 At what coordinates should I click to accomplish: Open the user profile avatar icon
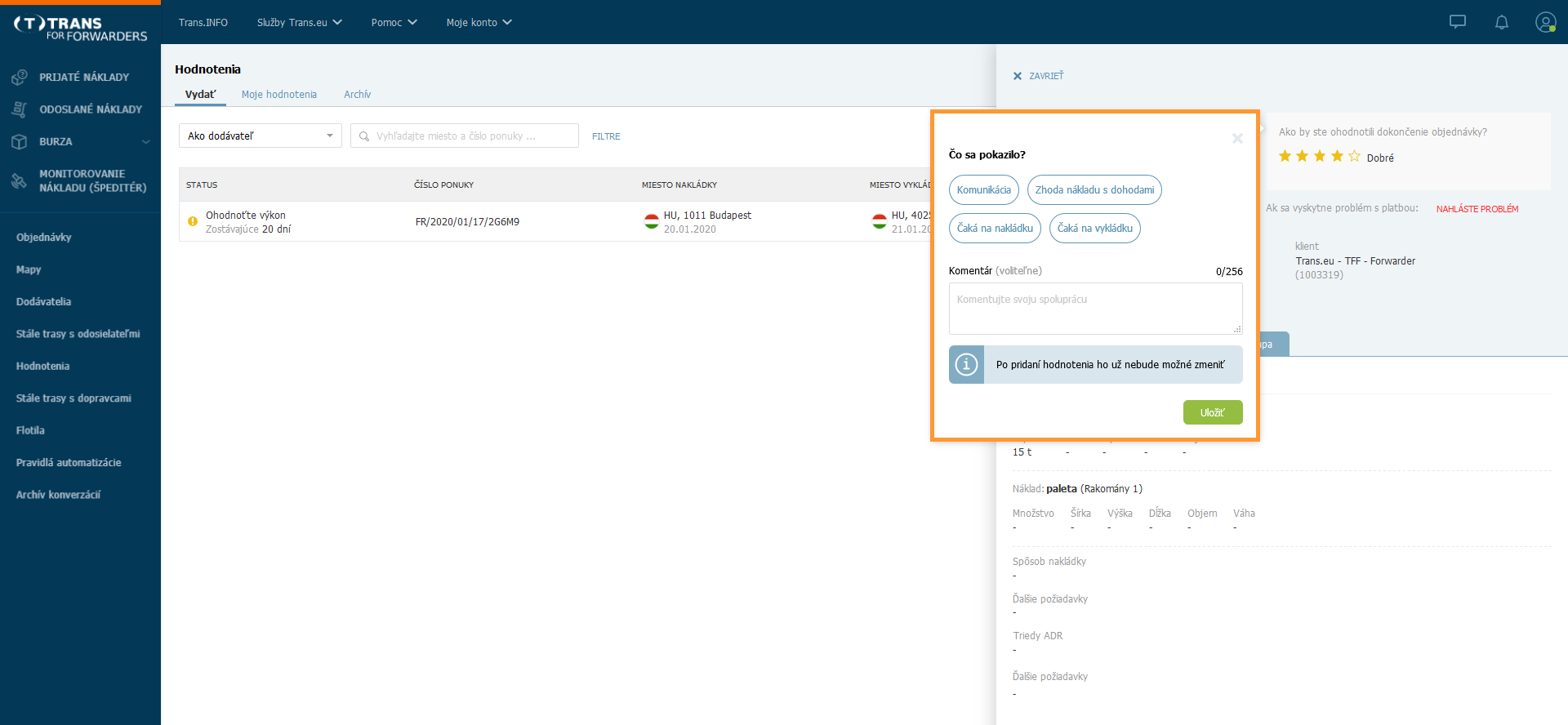[1545, 22]
